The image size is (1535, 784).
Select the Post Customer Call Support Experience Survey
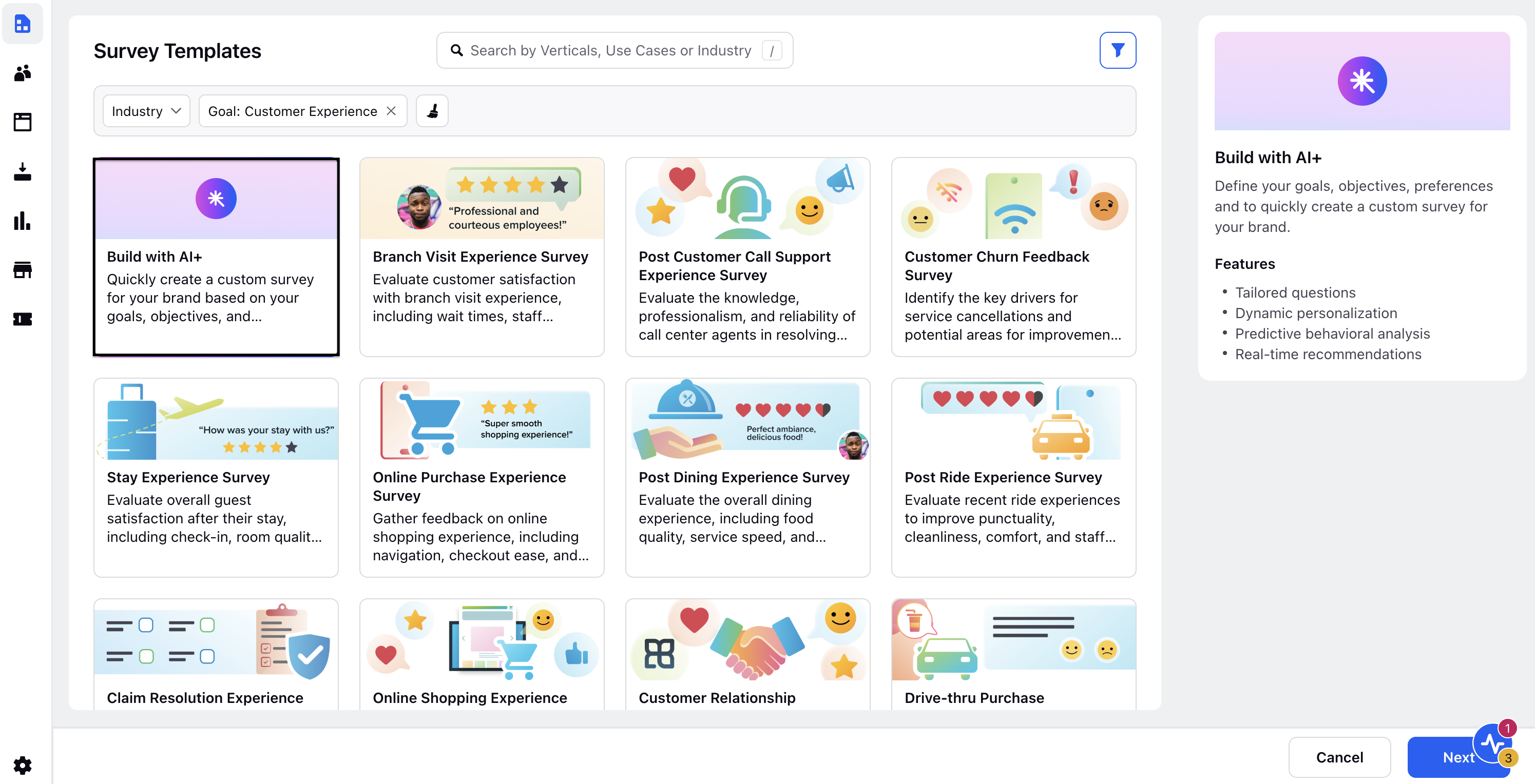click(x=747, y=257)
